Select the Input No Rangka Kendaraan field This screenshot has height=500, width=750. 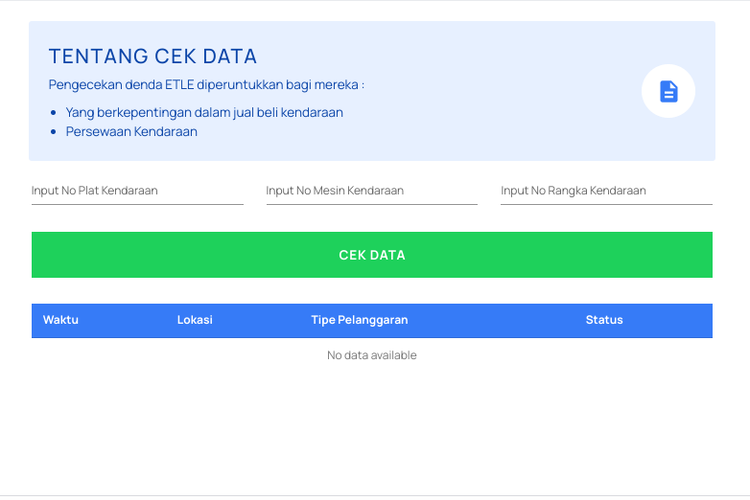click(x=606, y=191)
